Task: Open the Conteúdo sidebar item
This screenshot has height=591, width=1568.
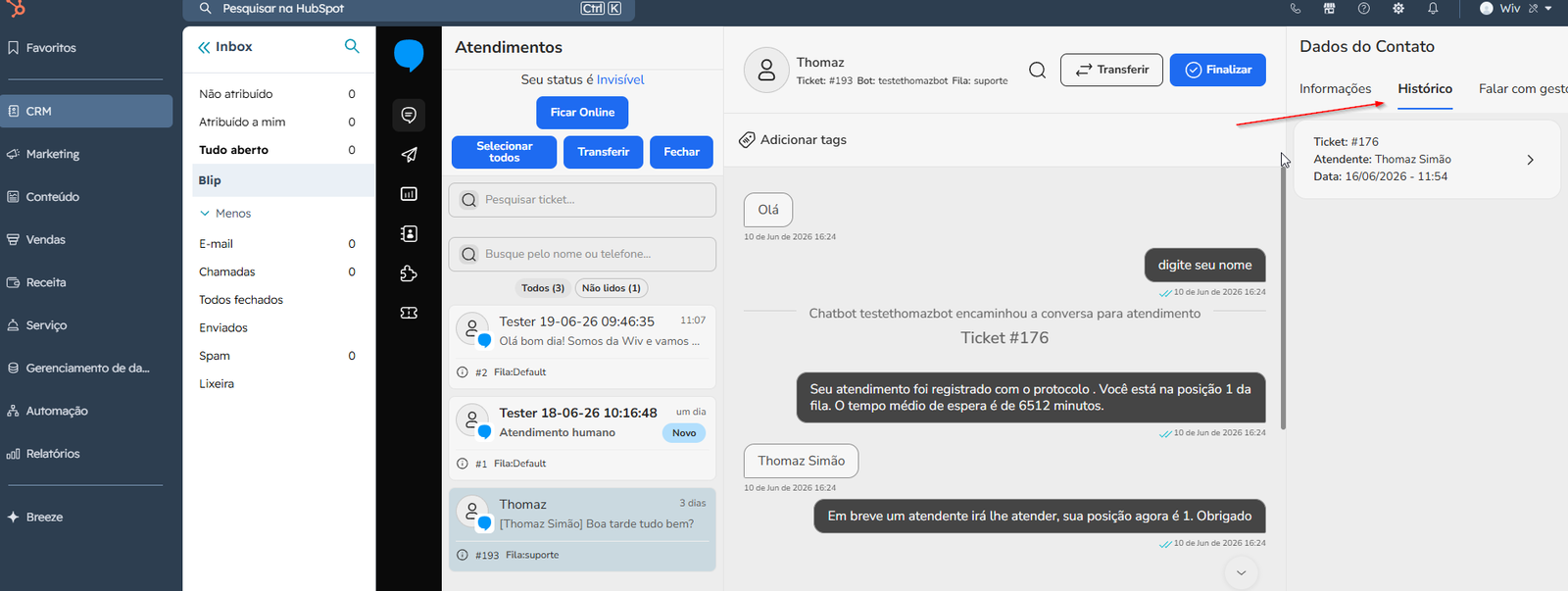Action: (x=53, y=197)
